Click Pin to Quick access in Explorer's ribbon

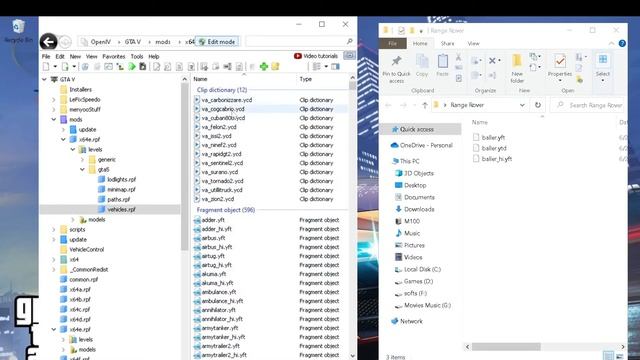tap(396, 69)
